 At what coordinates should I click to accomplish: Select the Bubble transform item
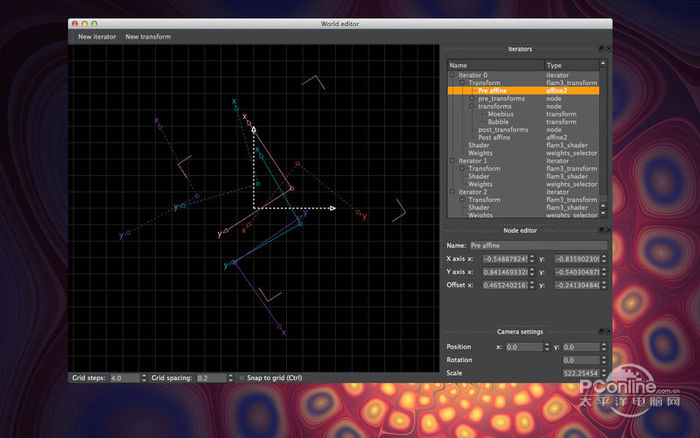pyautogui.click(x=498, y=122)
